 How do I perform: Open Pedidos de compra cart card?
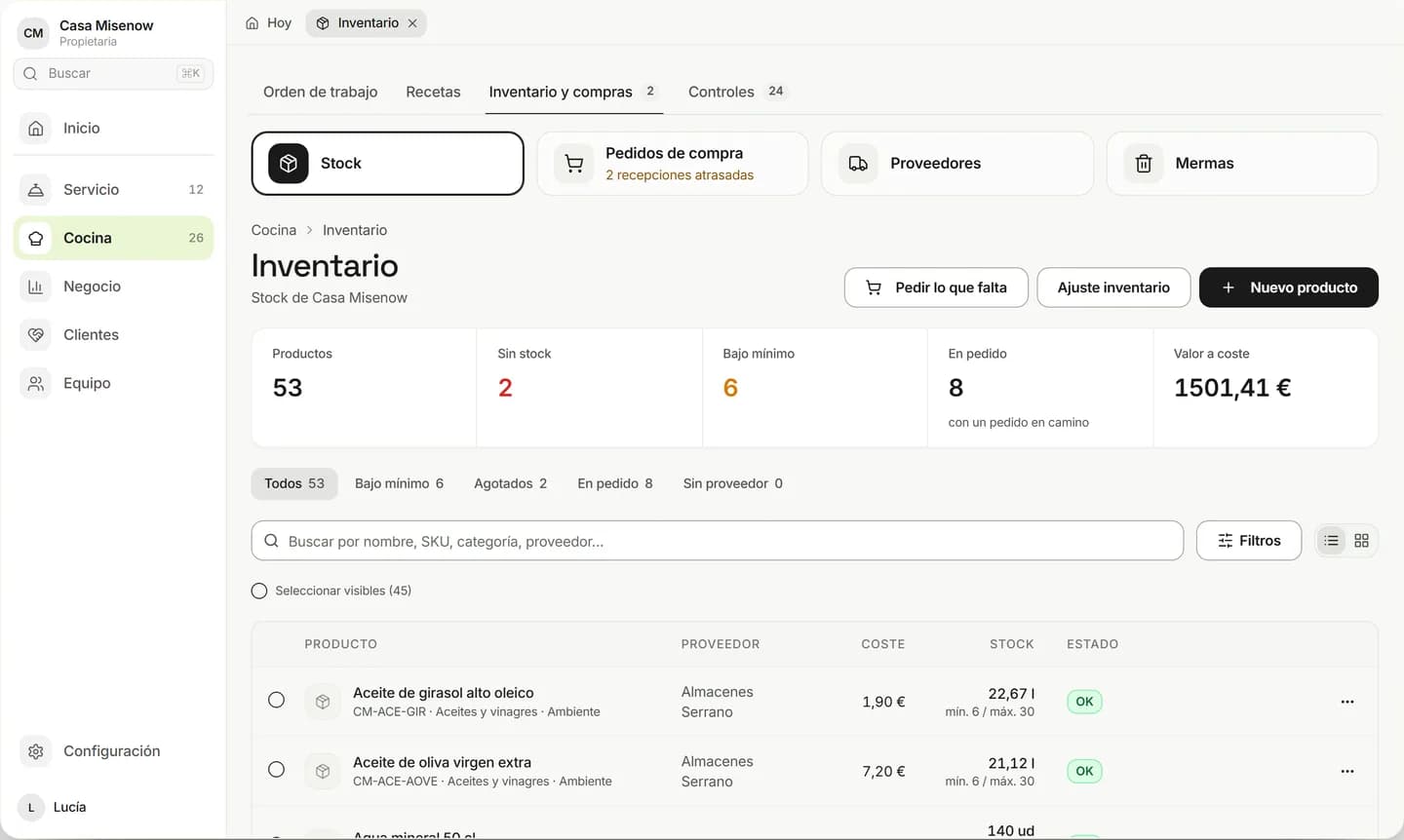(x=672, y=164)
